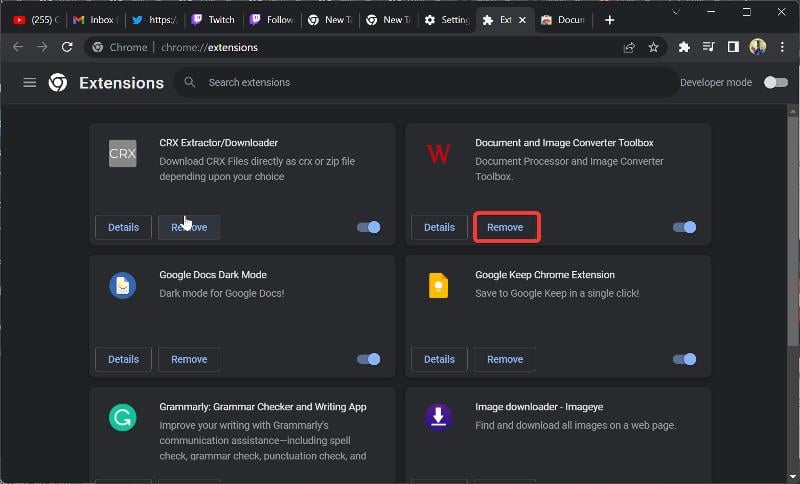Switch to the Twitch Following tab
Screen dimensions: 800x484
coord(272,20)
